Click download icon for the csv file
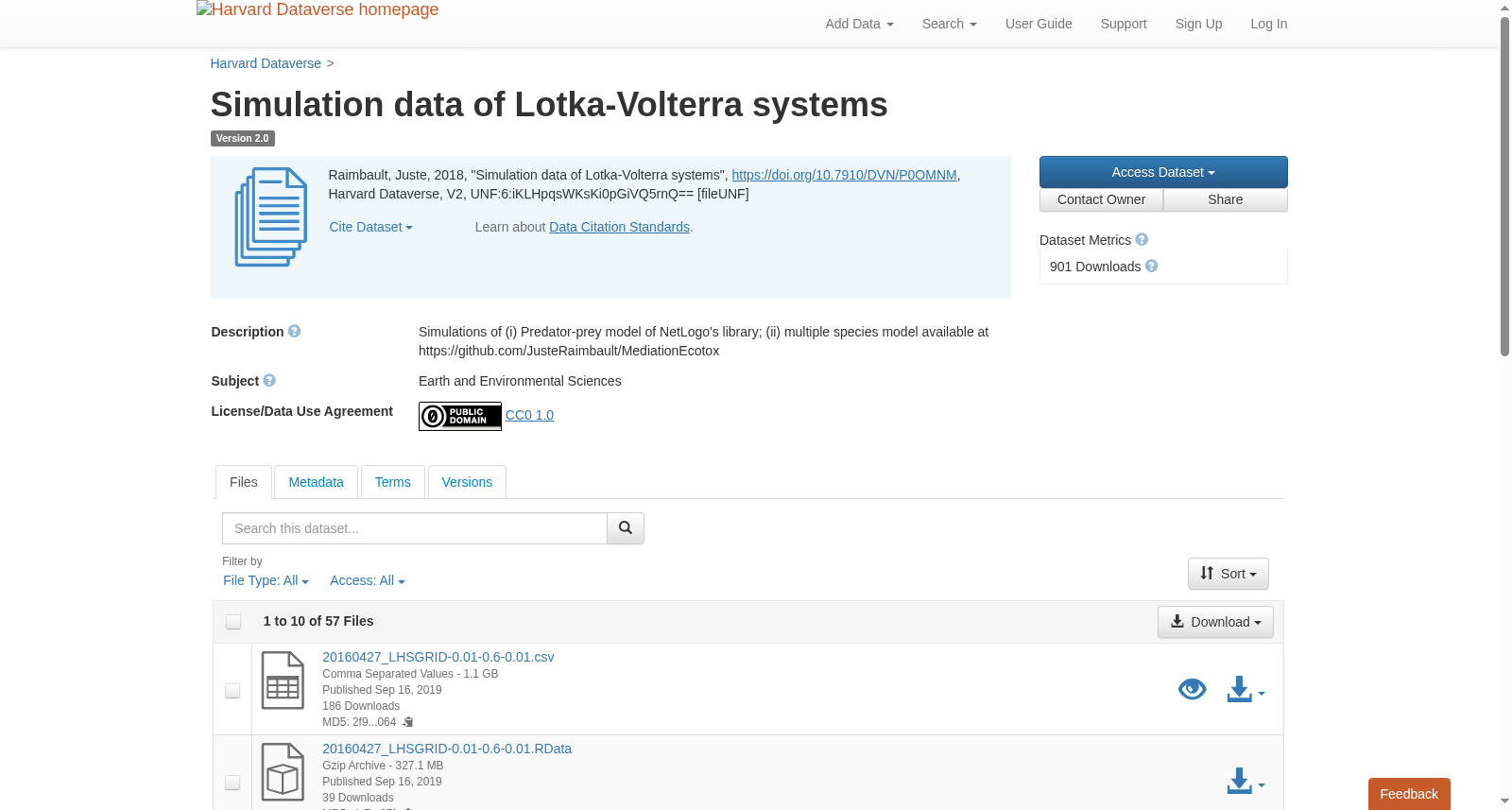 pos(1246,689)
